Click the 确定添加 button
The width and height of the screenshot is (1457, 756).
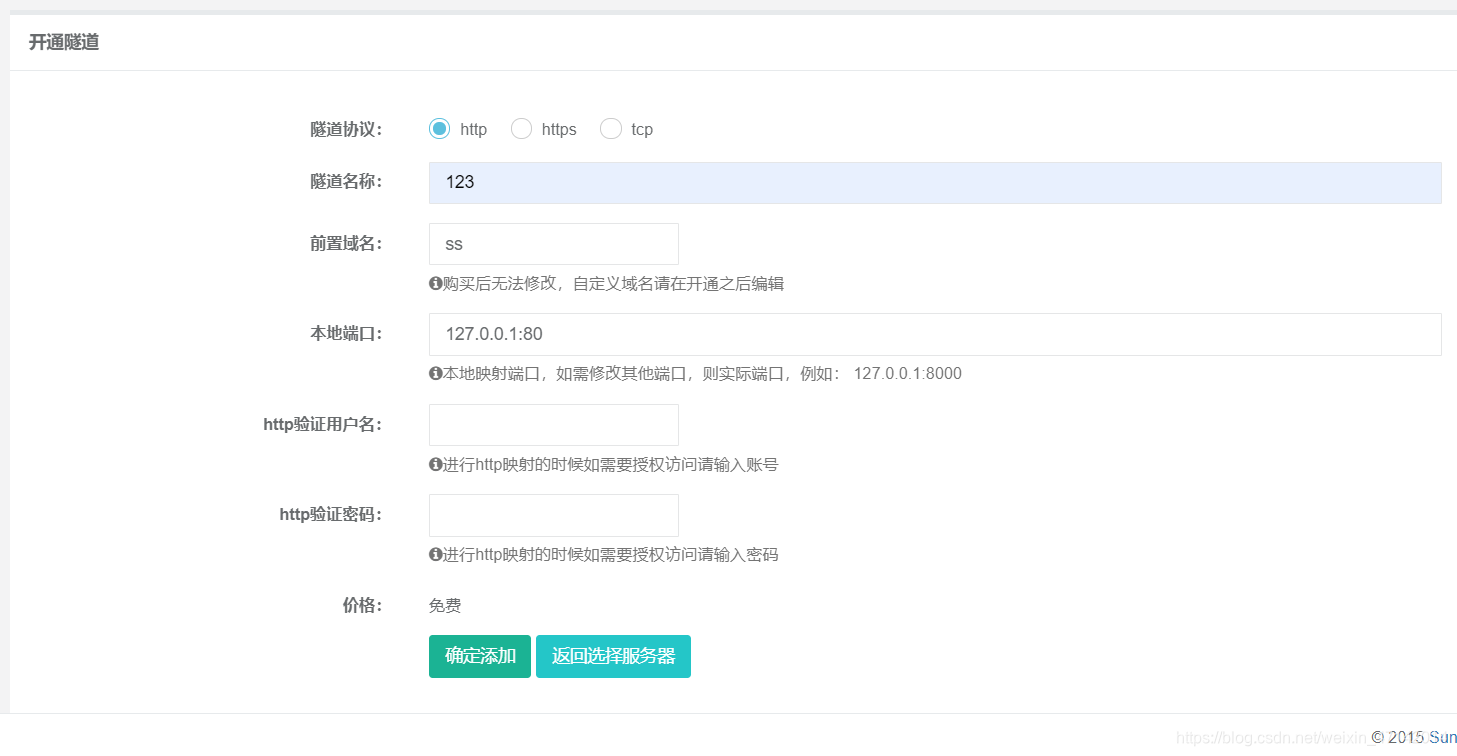pos(480,656)
